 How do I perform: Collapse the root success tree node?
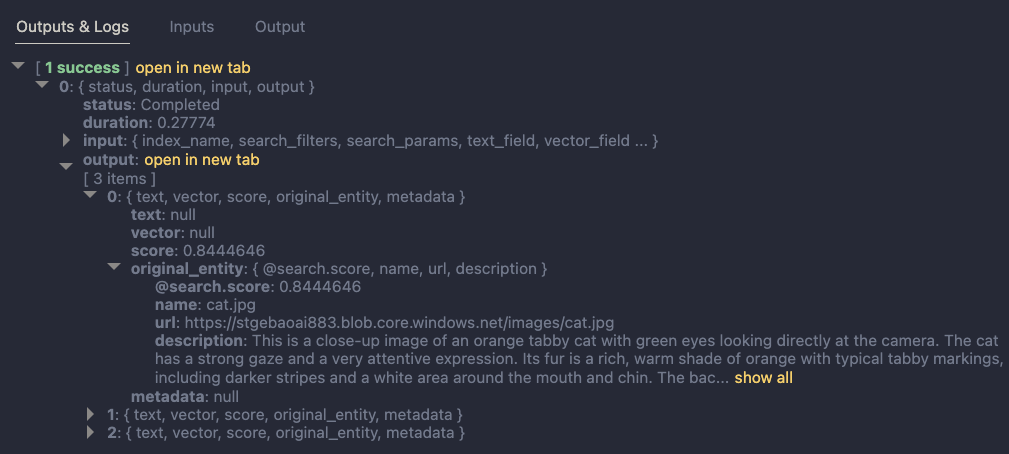[17, 67]
